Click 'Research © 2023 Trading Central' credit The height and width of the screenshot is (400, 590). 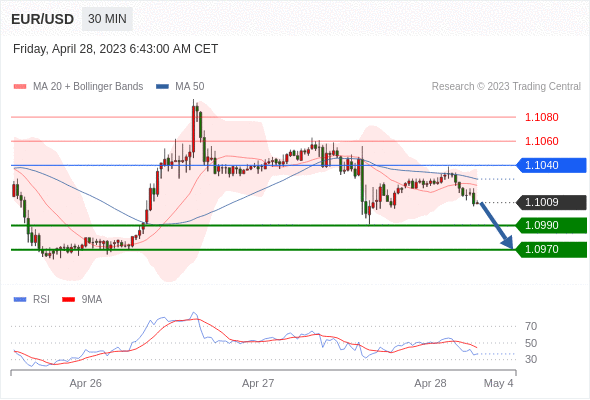[x=506, y=87]
